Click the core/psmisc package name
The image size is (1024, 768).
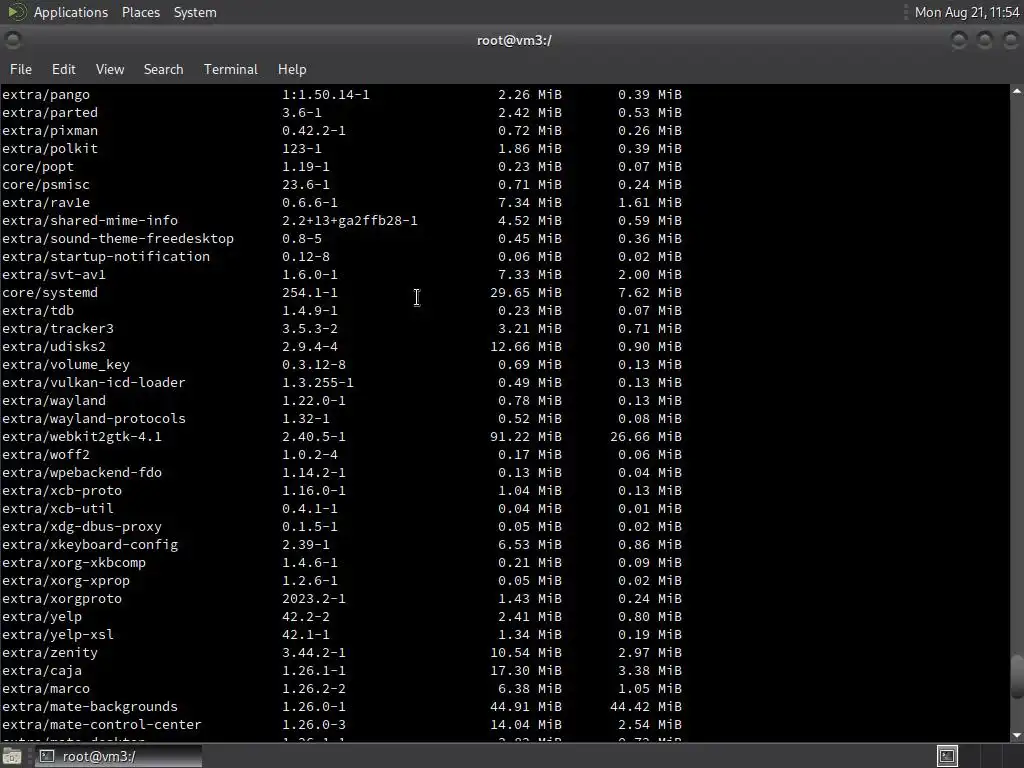[46, 185]
